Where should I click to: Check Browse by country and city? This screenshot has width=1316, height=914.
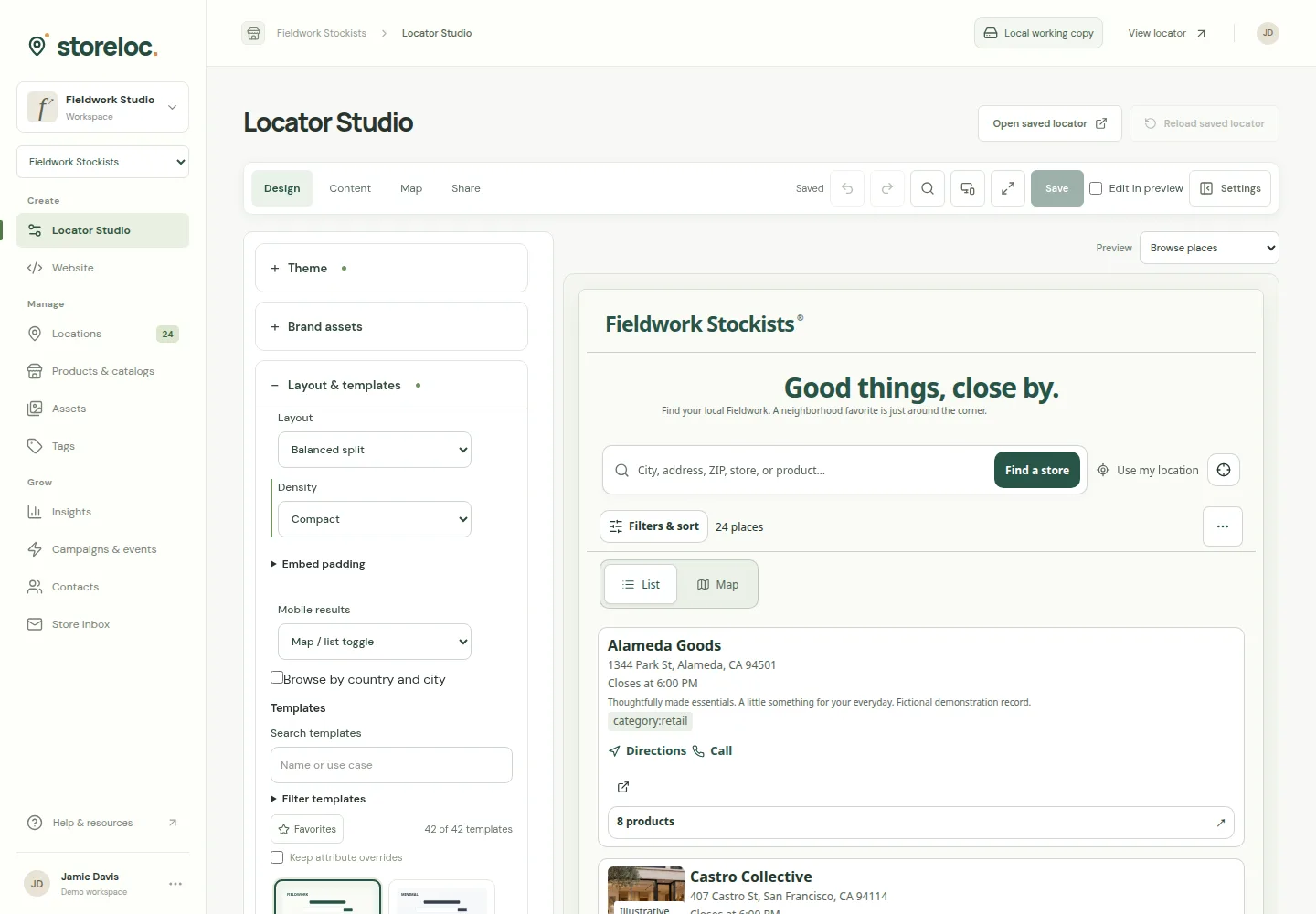tap(277, 677)
